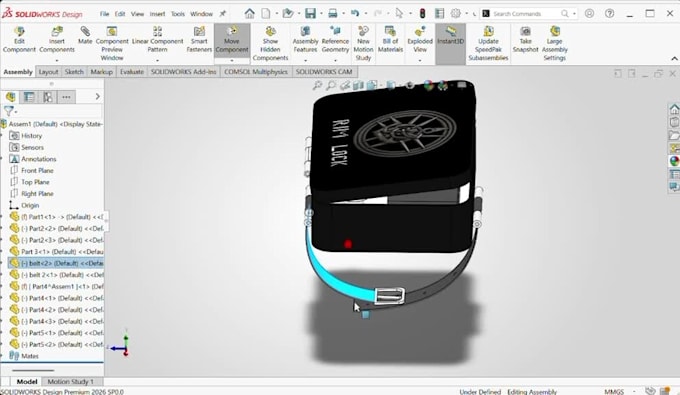Open Assembly Features tool
The width and height of the screenshot is (680, 395).
pyautogui.click(x=305, y=39)
